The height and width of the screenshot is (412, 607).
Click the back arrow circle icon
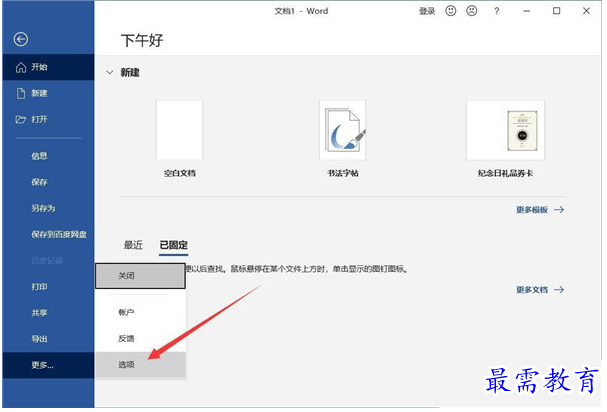(21, 39)
